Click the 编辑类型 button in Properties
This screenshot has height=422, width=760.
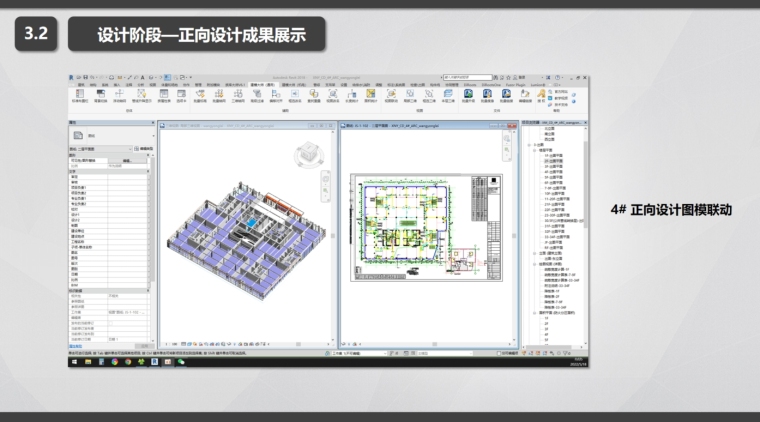coord(142,149)
